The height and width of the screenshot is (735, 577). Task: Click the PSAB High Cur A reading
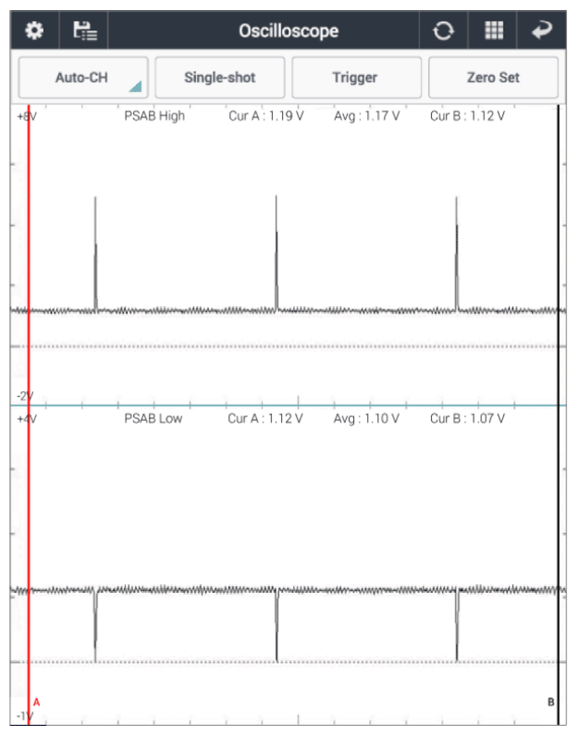(x=266, y=116)
